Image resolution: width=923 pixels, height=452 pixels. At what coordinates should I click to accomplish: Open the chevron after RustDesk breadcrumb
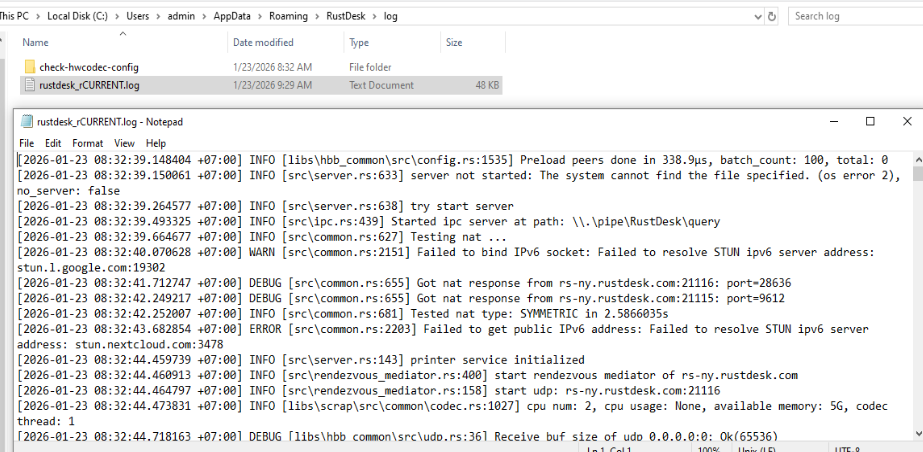[374, 16]
